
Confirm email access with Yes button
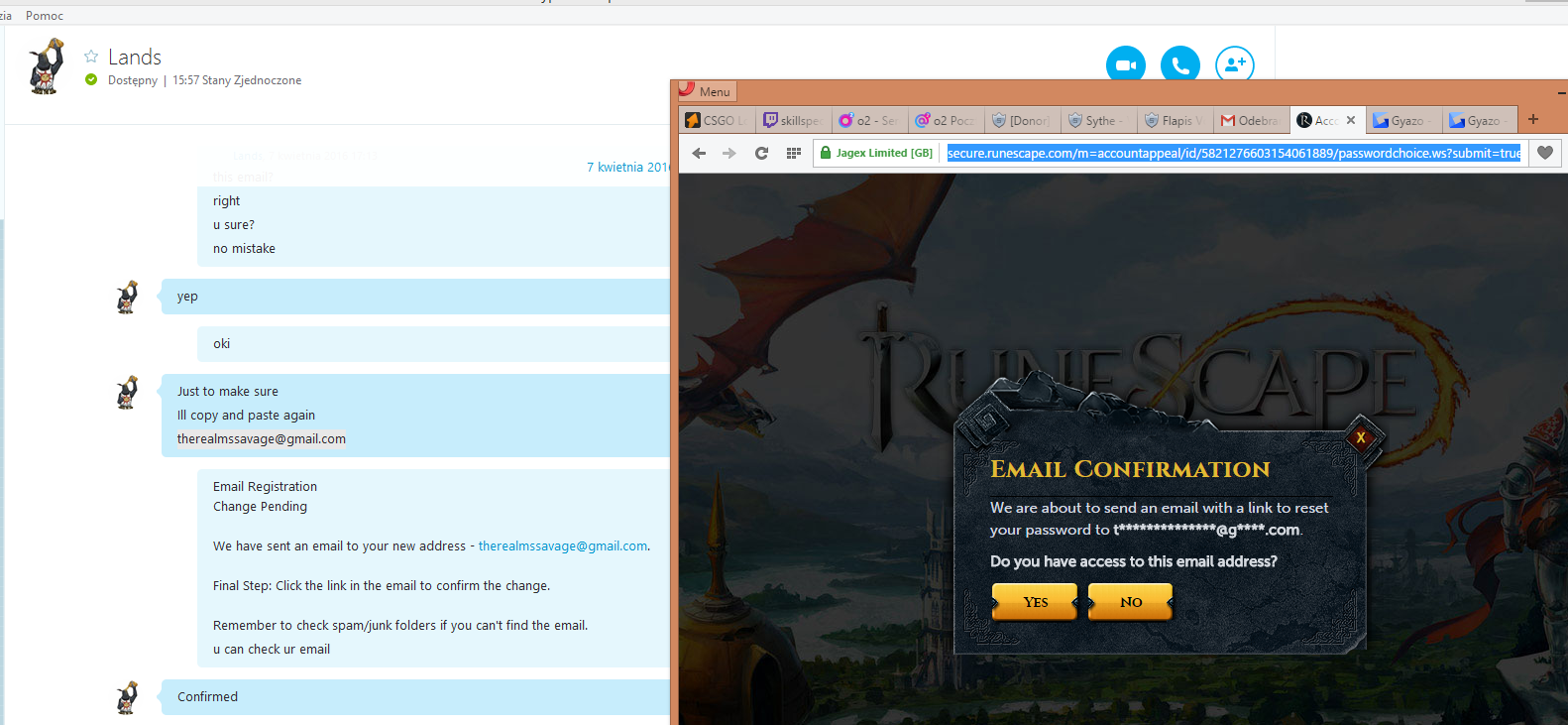pos(1035,602)
